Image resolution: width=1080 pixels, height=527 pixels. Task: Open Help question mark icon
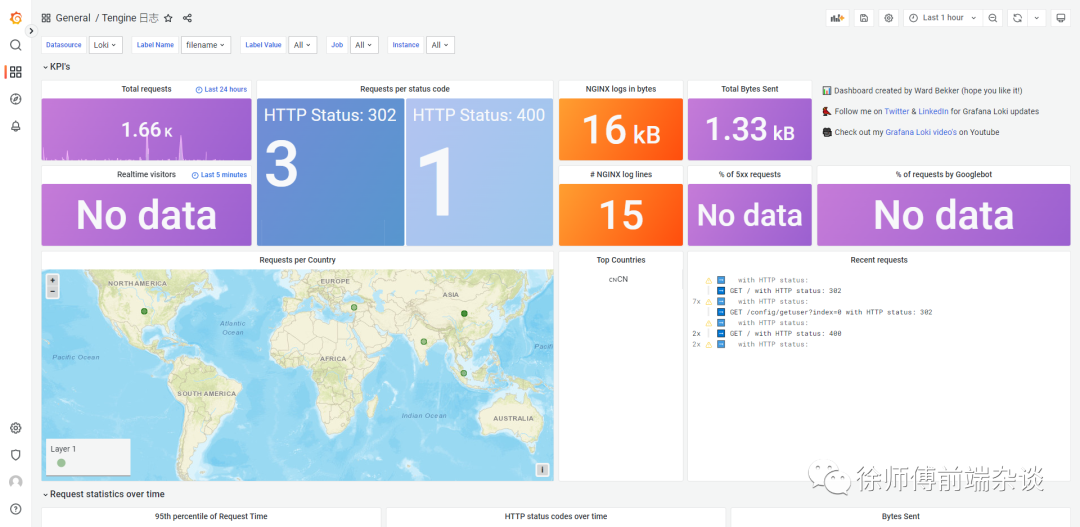tap(16, 509)
